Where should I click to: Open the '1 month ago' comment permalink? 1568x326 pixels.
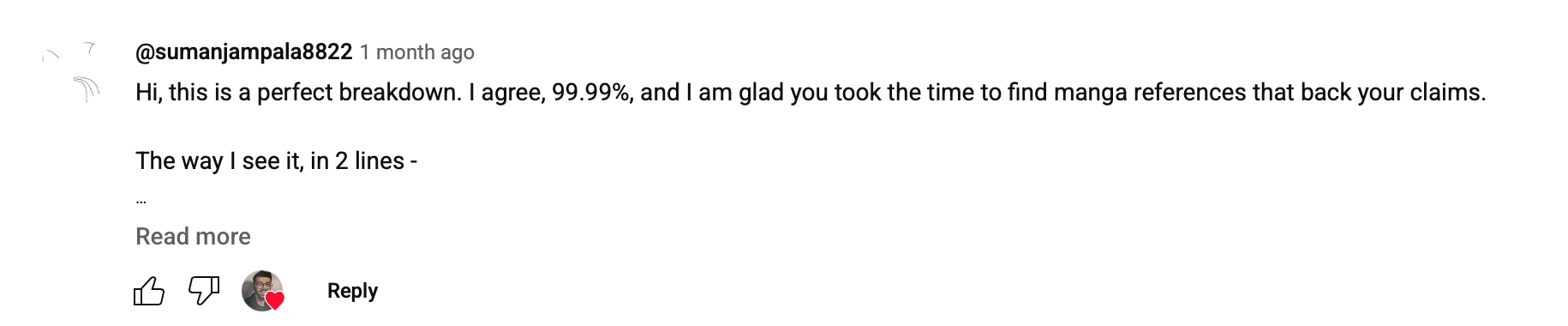(416, 52)
